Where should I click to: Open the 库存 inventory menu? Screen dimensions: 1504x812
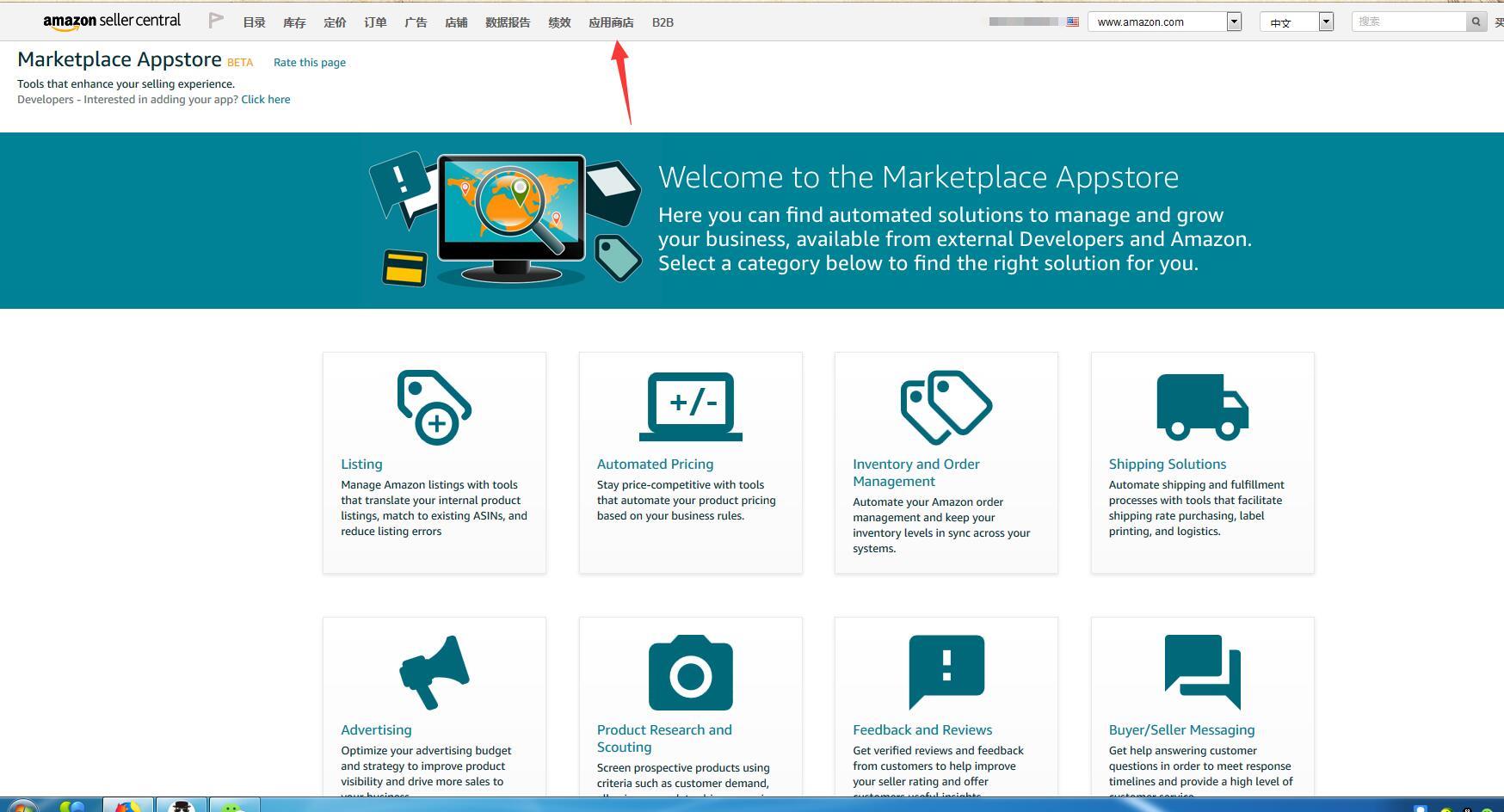point(294,23)
